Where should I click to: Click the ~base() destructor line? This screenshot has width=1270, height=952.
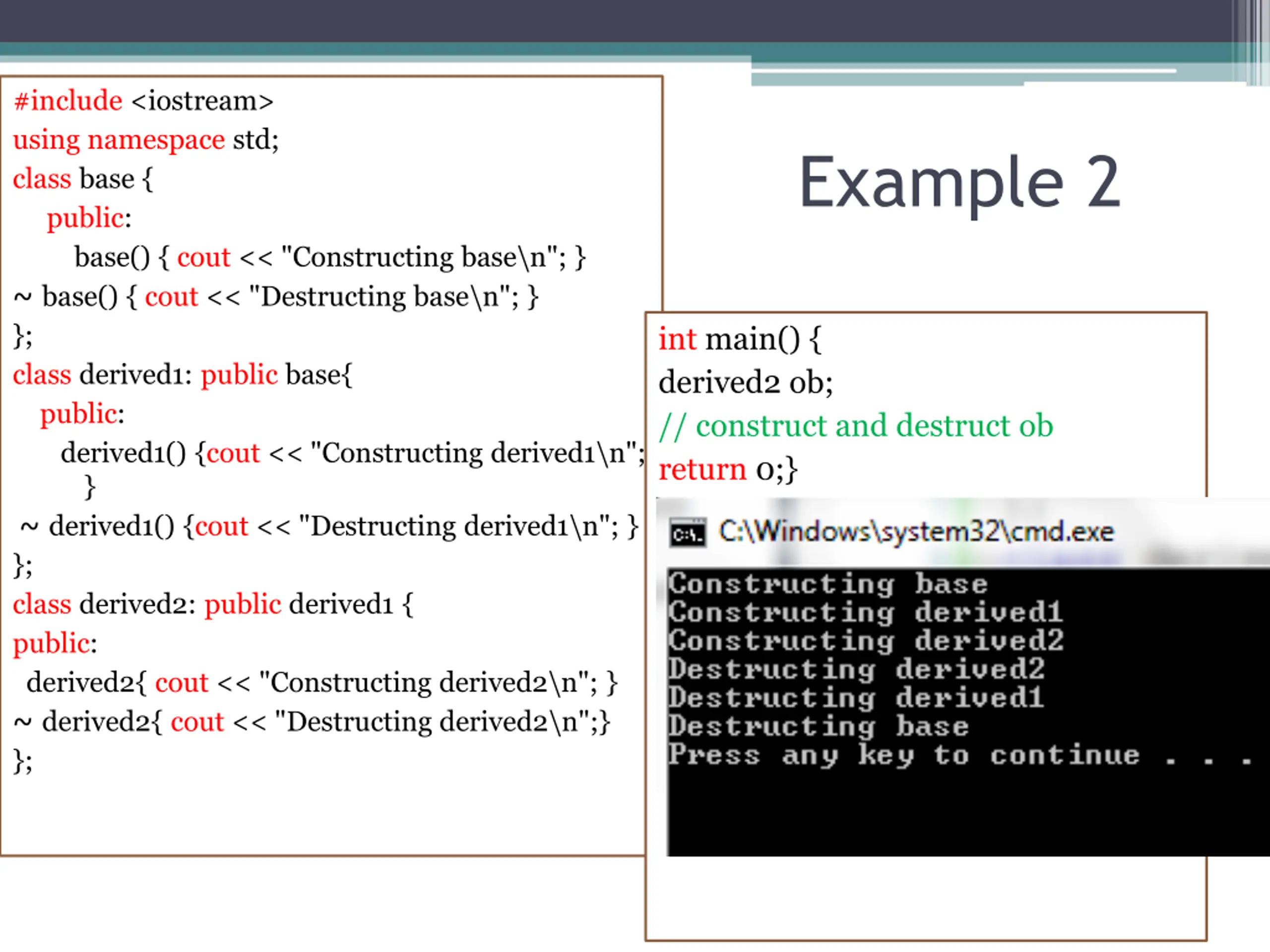tap(276, 297)
